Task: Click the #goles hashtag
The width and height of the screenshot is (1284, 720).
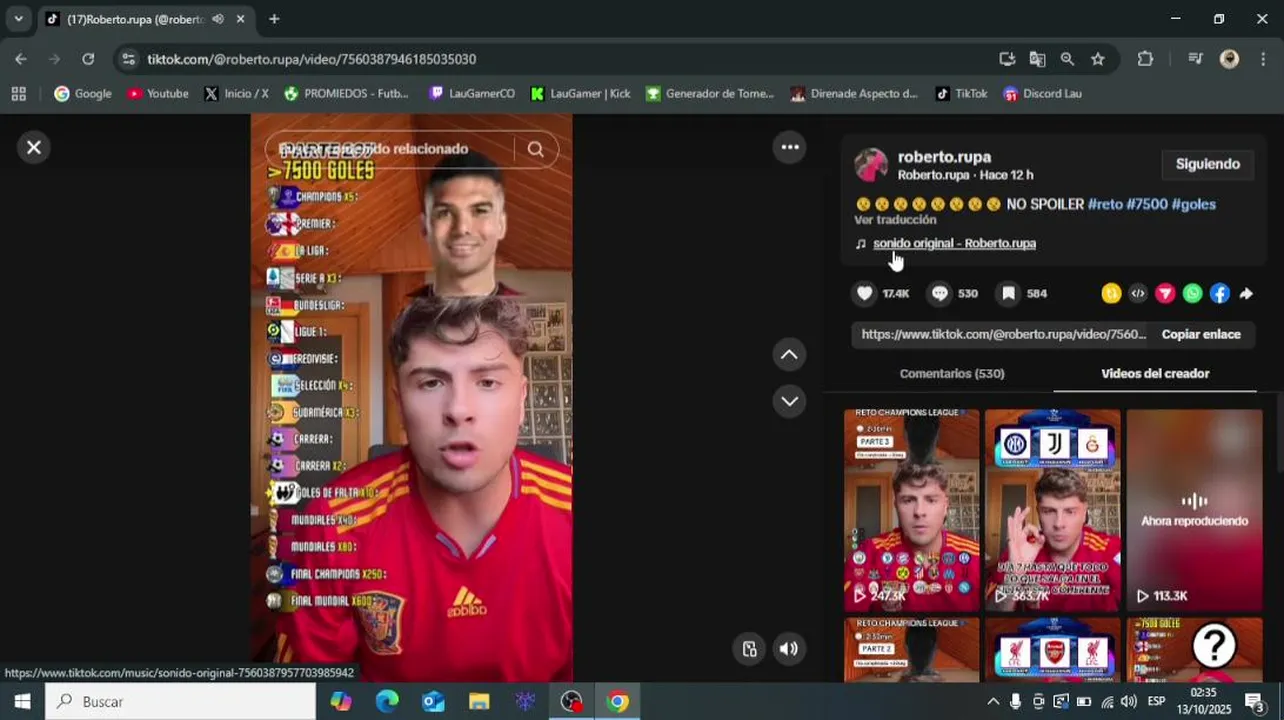Action: tap(1193, 204)
